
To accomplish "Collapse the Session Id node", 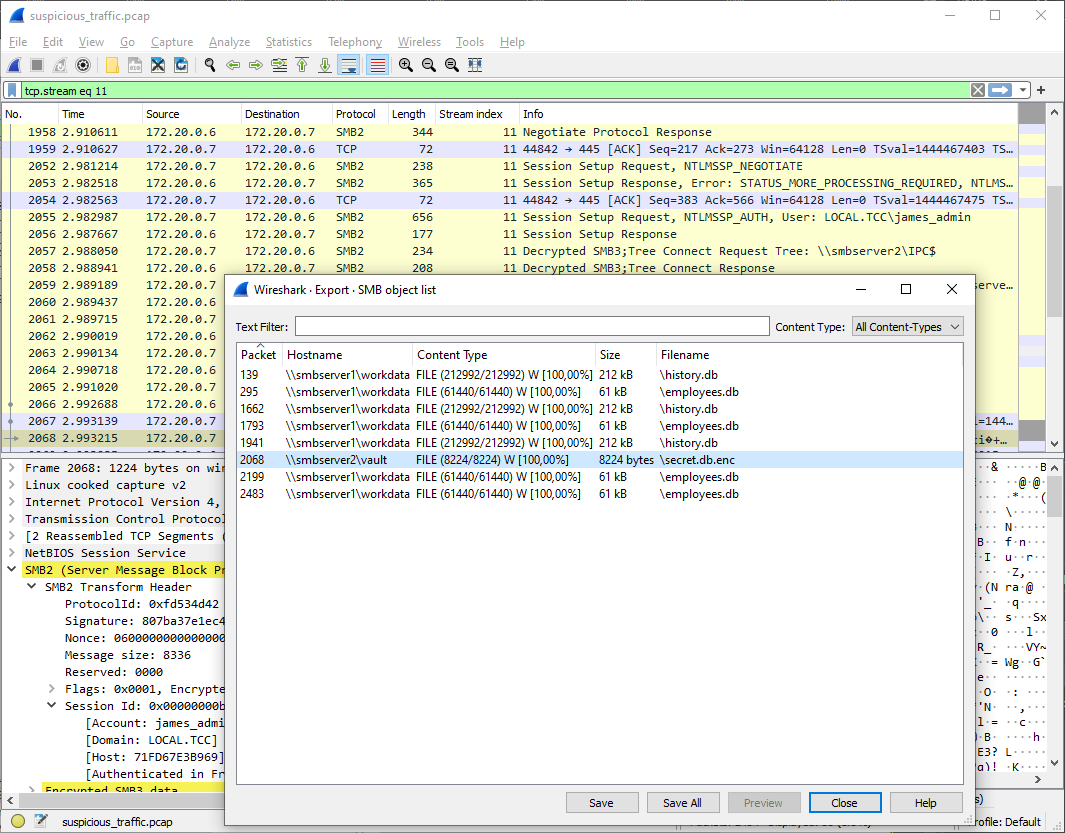I will (x=52, y=705).
